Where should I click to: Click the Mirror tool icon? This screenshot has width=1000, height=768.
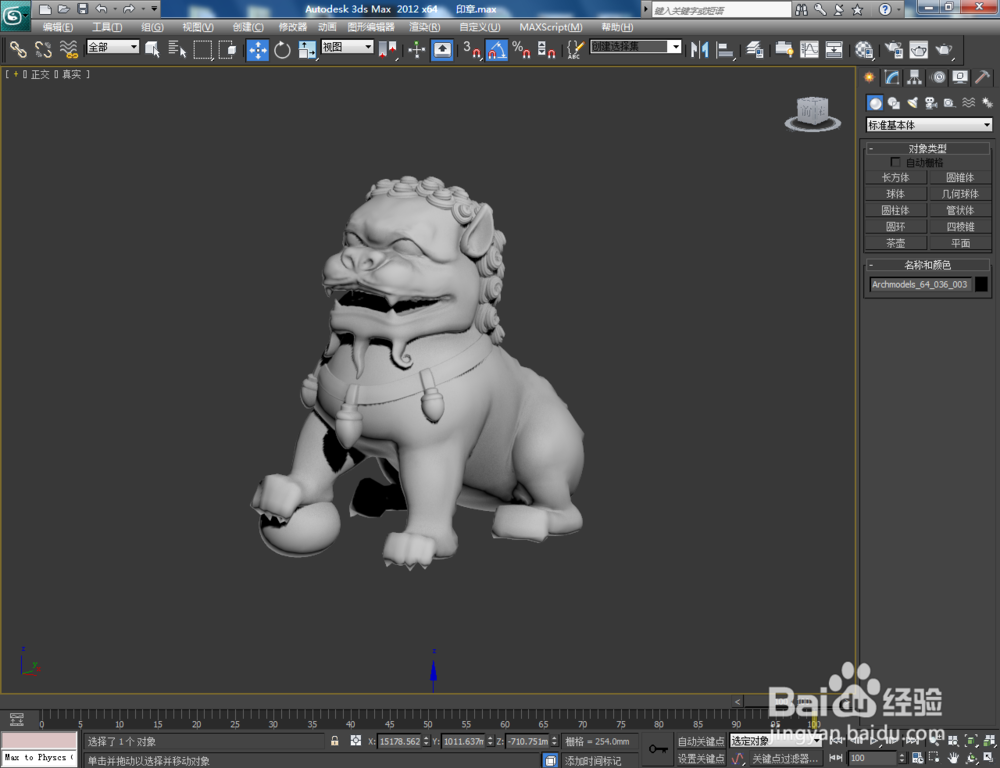click(x=700, y=50)
